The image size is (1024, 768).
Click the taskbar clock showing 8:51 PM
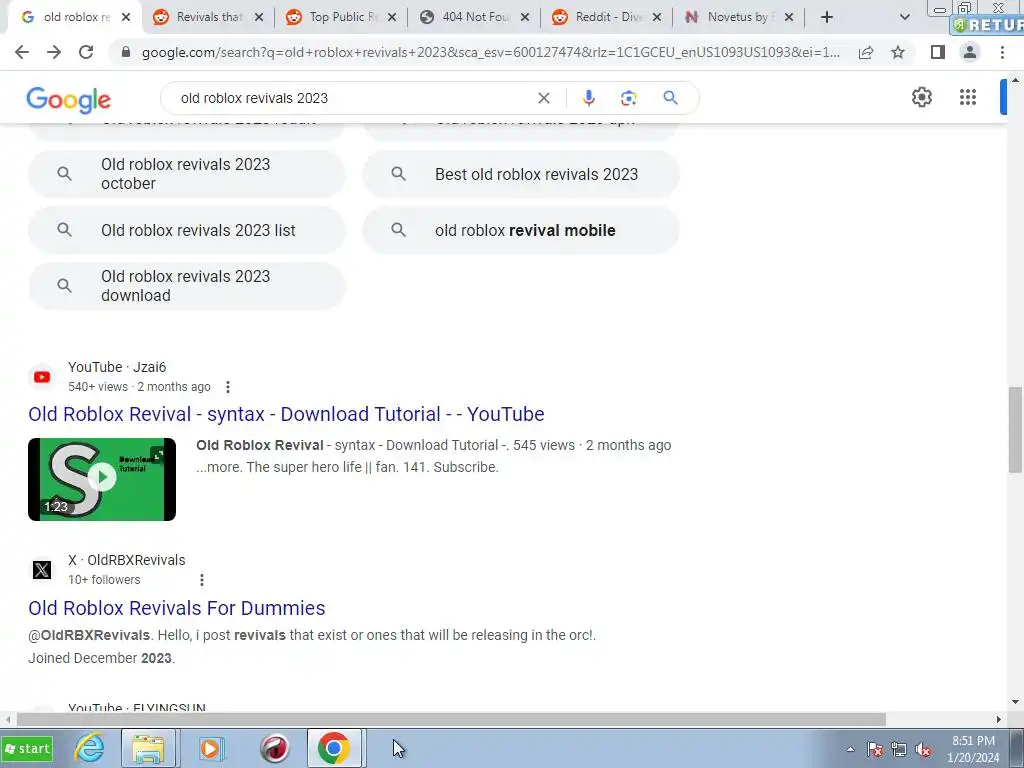point(973,749)
